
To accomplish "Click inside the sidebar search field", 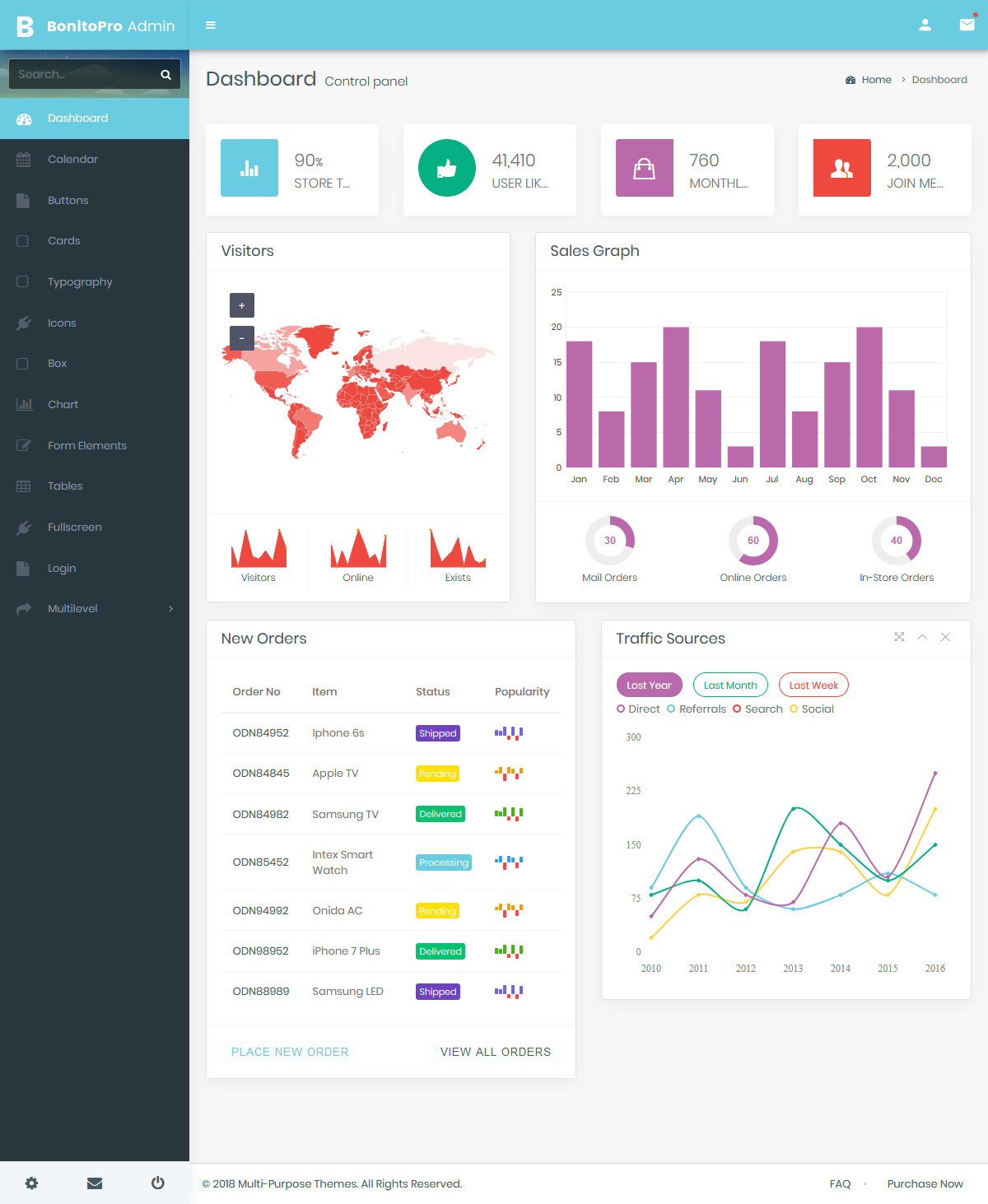I will click(82, 74).
